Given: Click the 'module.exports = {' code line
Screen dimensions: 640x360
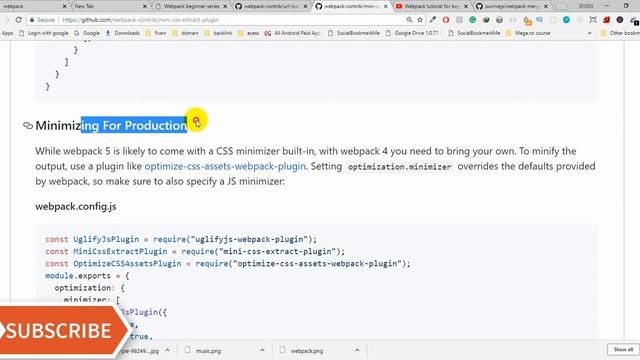Looking at the screenshot, I should 87,276.
